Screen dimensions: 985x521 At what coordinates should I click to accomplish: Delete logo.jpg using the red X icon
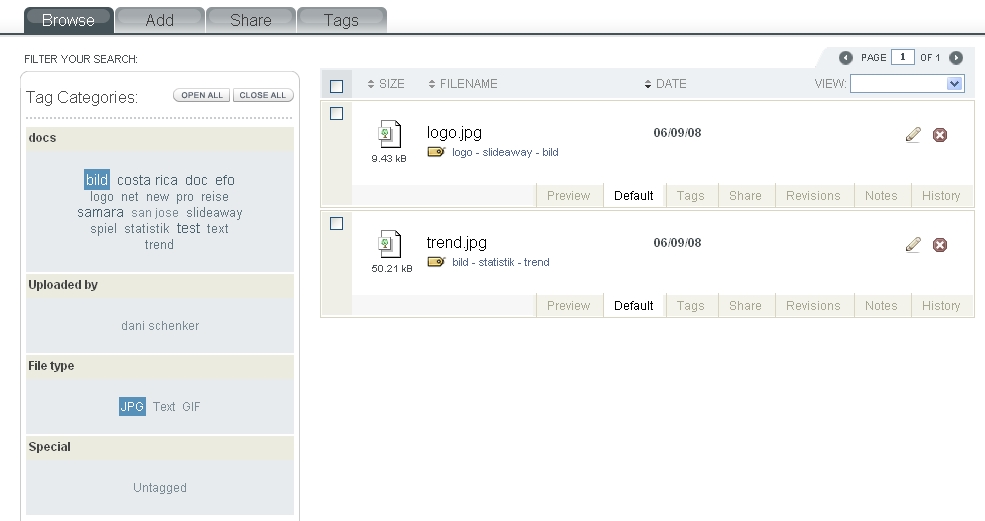coord(940,135)
